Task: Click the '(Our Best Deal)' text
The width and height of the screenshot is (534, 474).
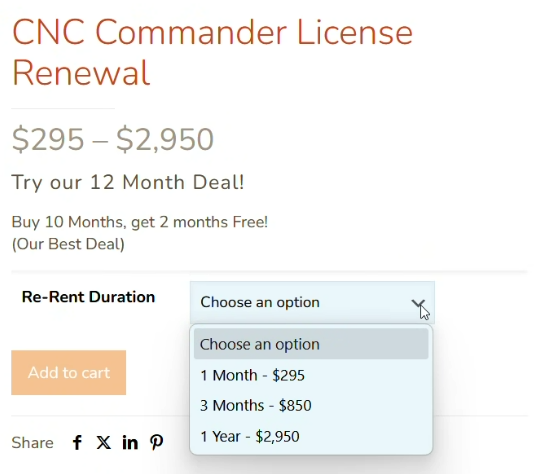Action: click(68, 244)
